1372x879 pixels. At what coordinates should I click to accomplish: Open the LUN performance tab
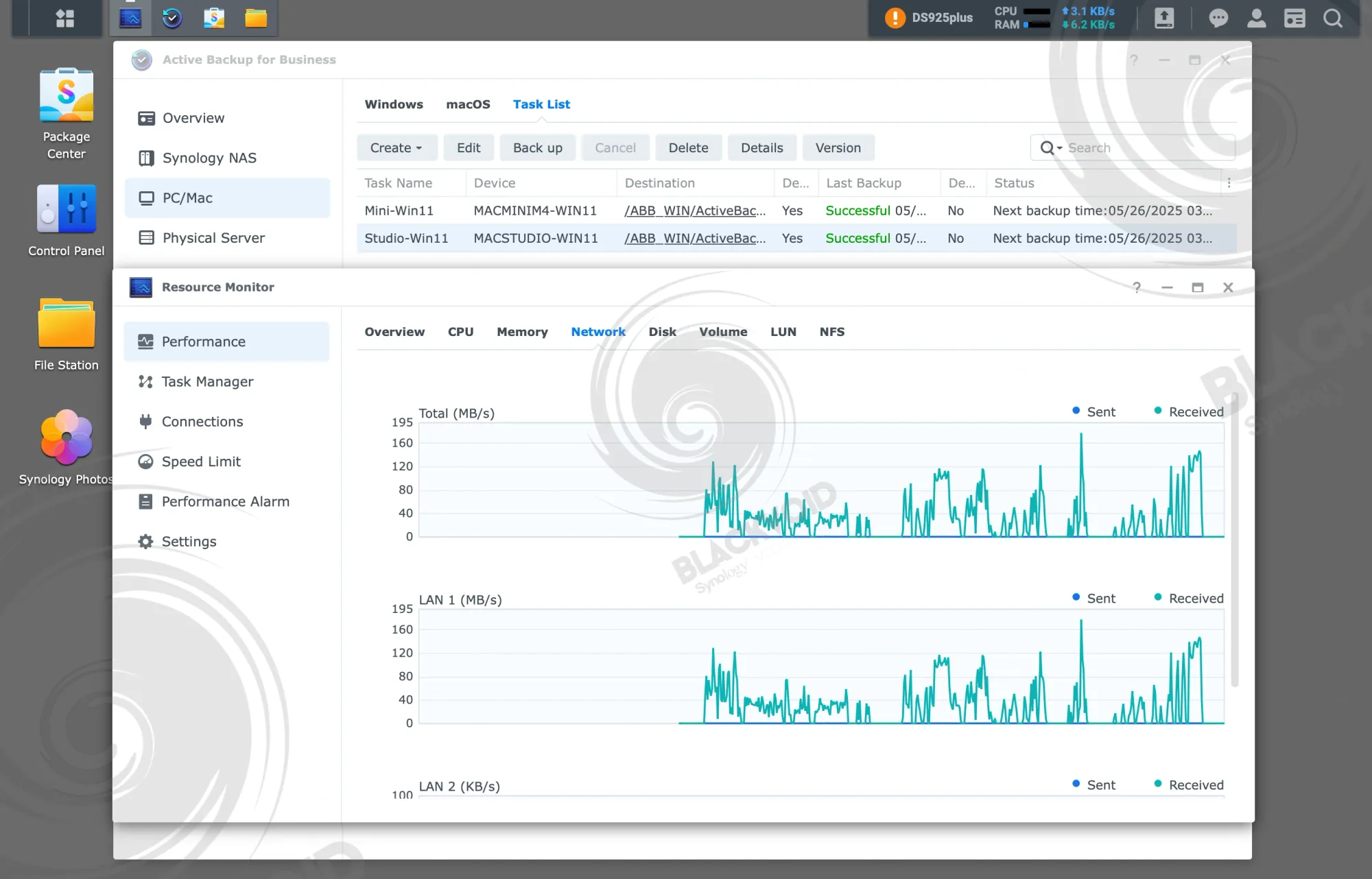pos(783,332)
